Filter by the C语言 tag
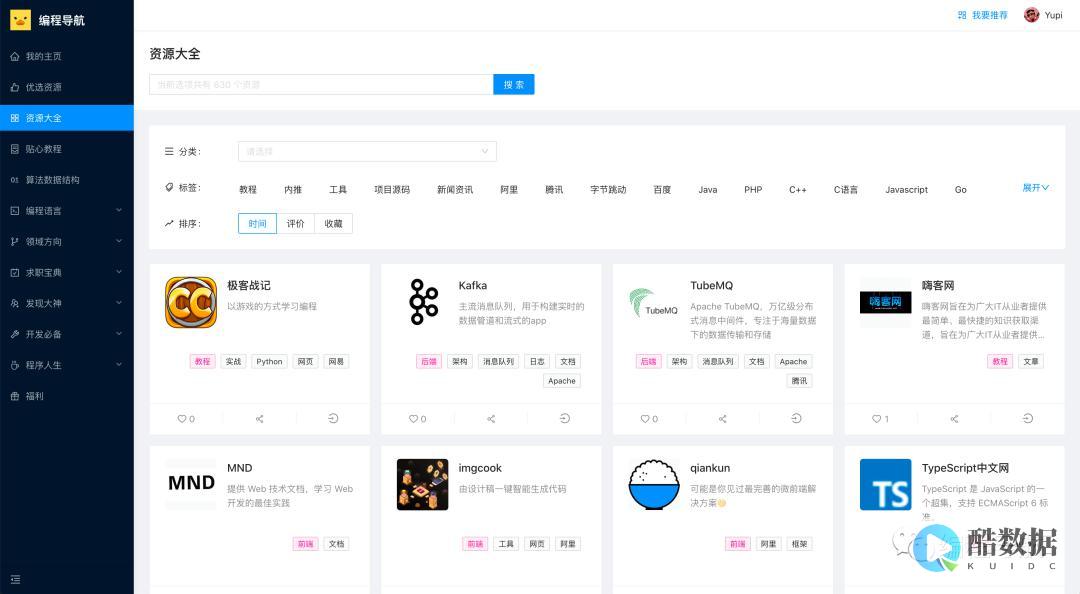Screen dimensions: 1080x594 tap(846, 190)
